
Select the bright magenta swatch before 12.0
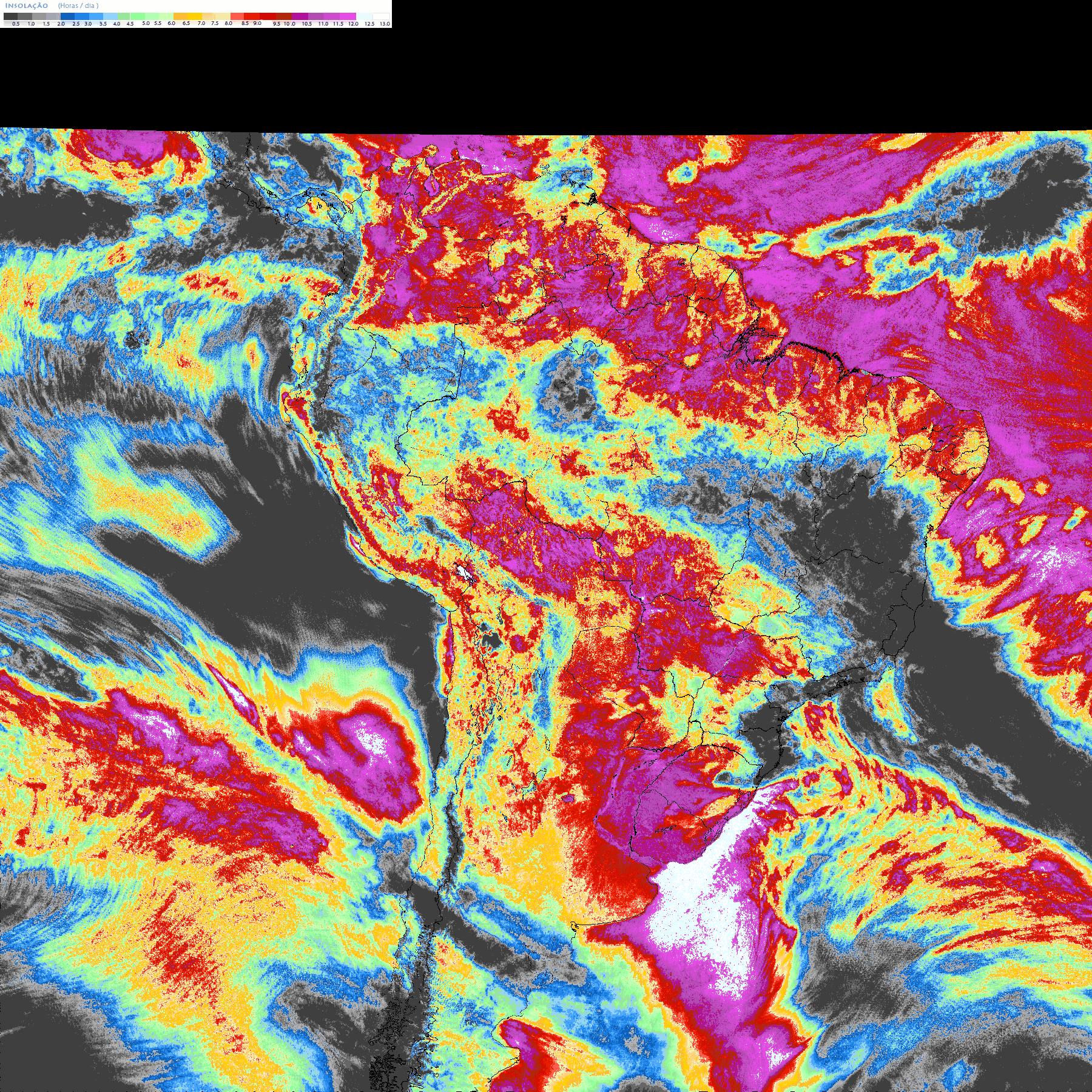pyautogui.click(x=348, y=16)
